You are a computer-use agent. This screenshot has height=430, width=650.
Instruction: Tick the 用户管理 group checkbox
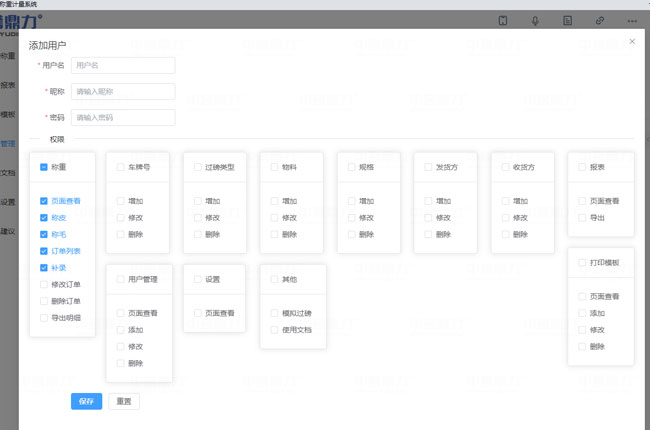[121, 279]
